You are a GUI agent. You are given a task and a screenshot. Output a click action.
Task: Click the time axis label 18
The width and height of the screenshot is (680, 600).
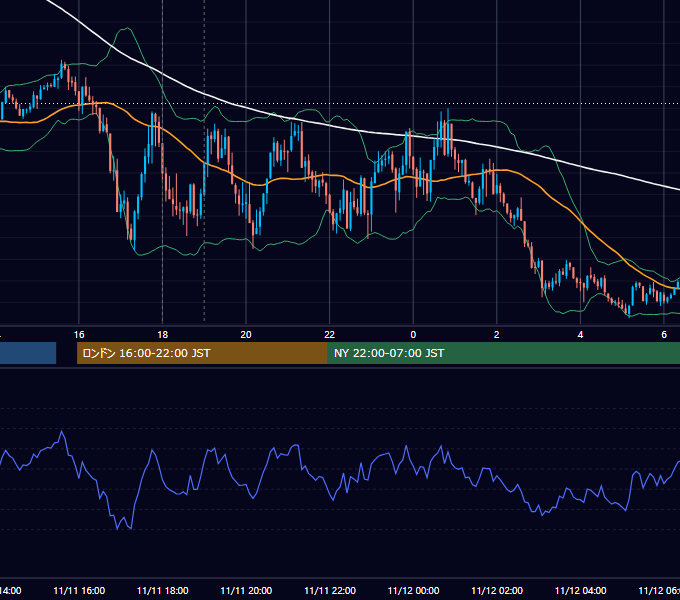click(x=163, y=335)
